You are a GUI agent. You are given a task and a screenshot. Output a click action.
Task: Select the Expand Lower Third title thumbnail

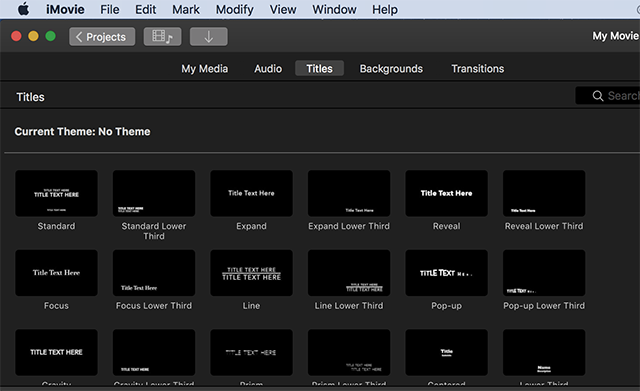(349, 193)
